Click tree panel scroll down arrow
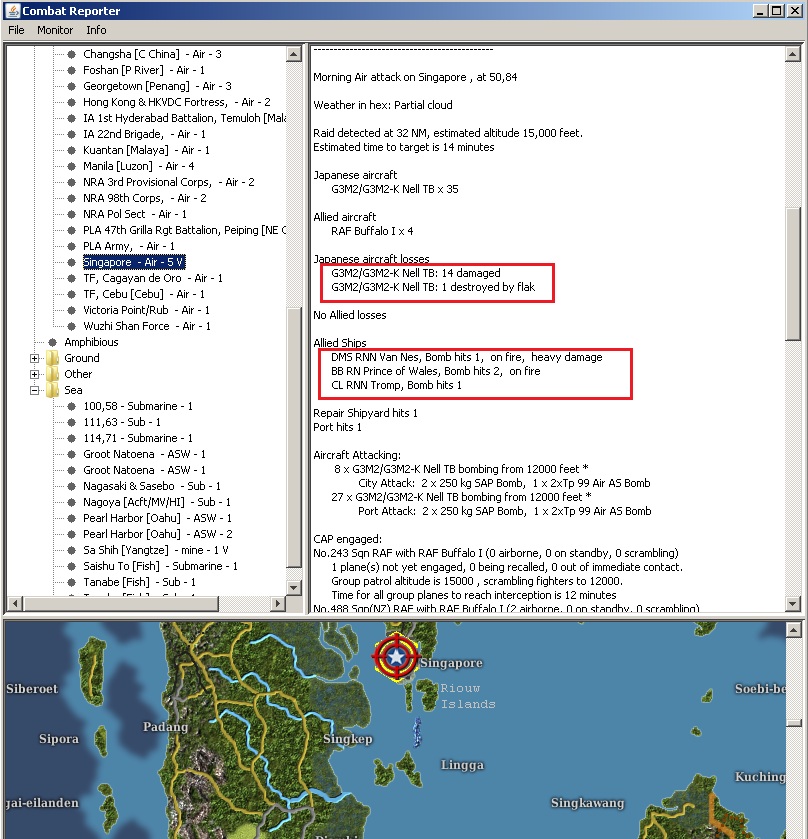808x839 pixels. [x=294, y=588]
